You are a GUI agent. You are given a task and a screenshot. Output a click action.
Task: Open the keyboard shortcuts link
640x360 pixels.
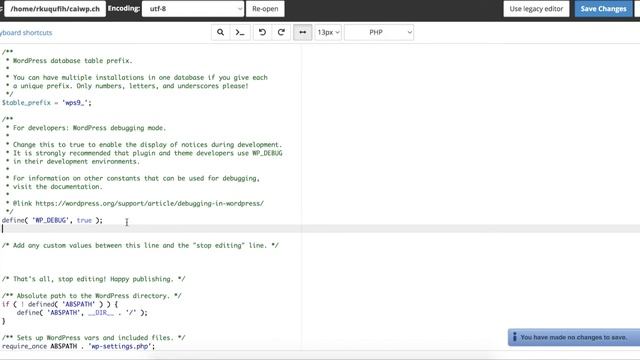(26, 33)
